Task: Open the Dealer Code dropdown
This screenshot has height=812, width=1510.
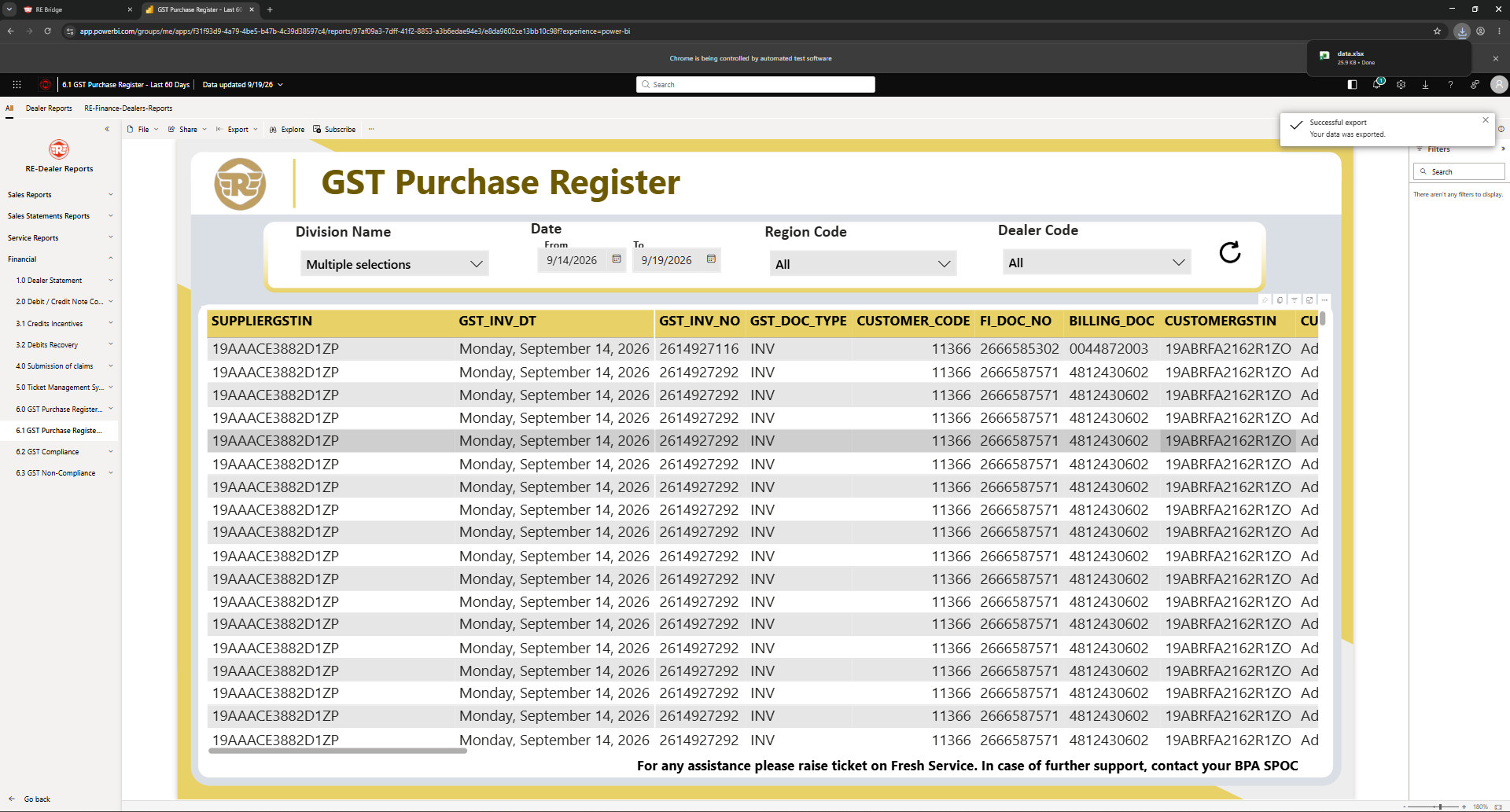Action: point(1097,263)
